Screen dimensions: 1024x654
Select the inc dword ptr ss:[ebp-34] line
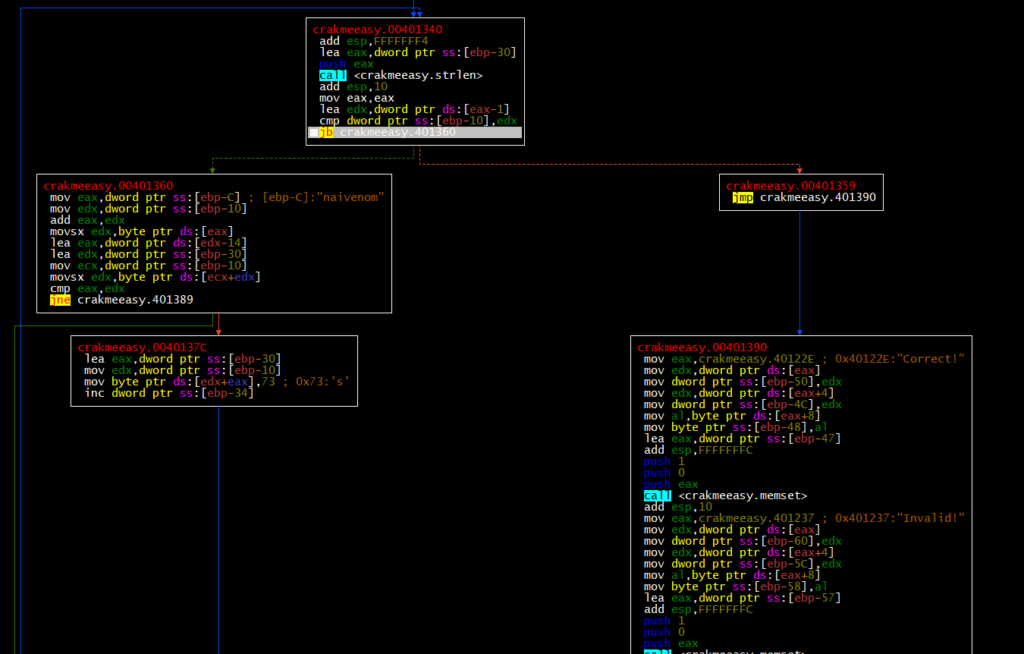click(x=169, y=393)
